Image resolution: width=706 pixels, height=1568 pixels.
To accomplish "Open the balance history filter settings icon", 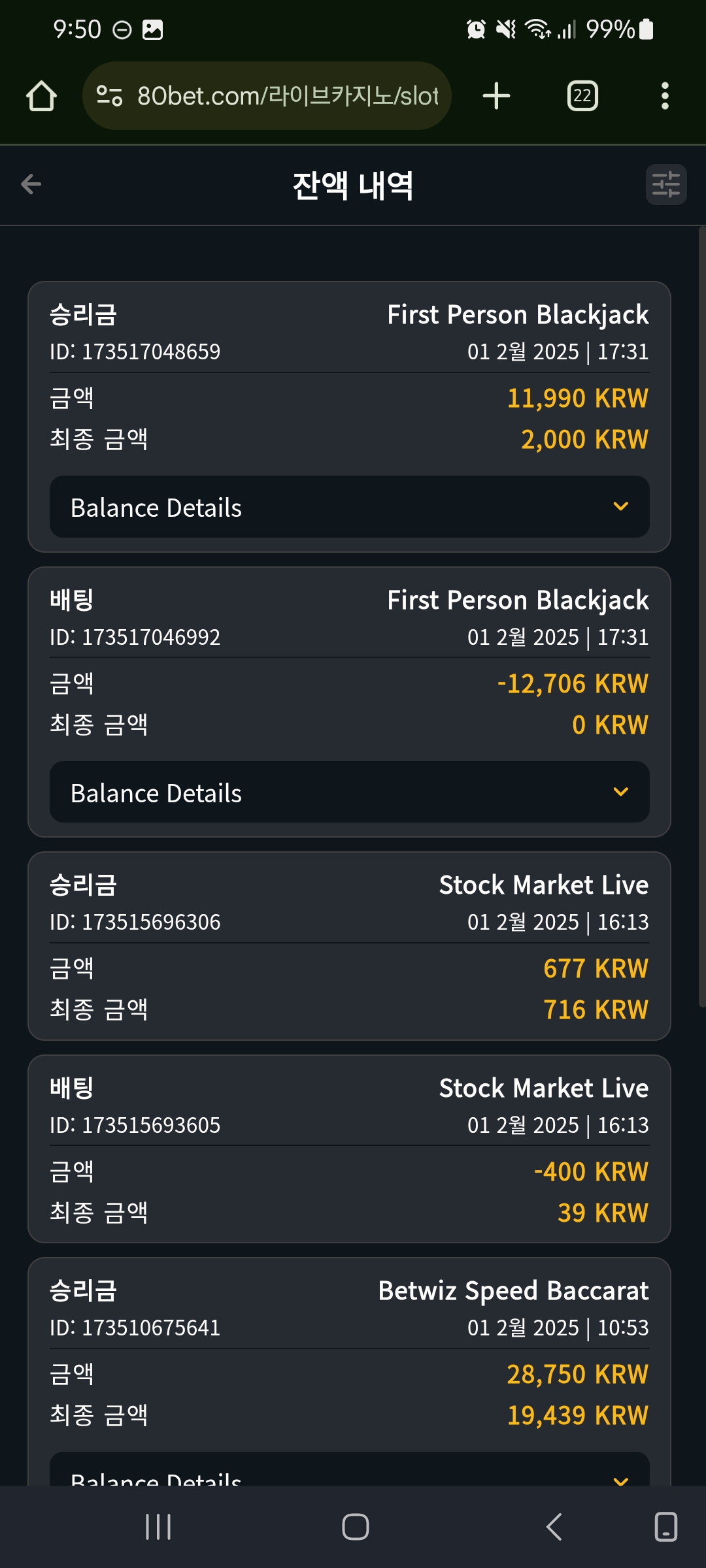I will point(666,184).
